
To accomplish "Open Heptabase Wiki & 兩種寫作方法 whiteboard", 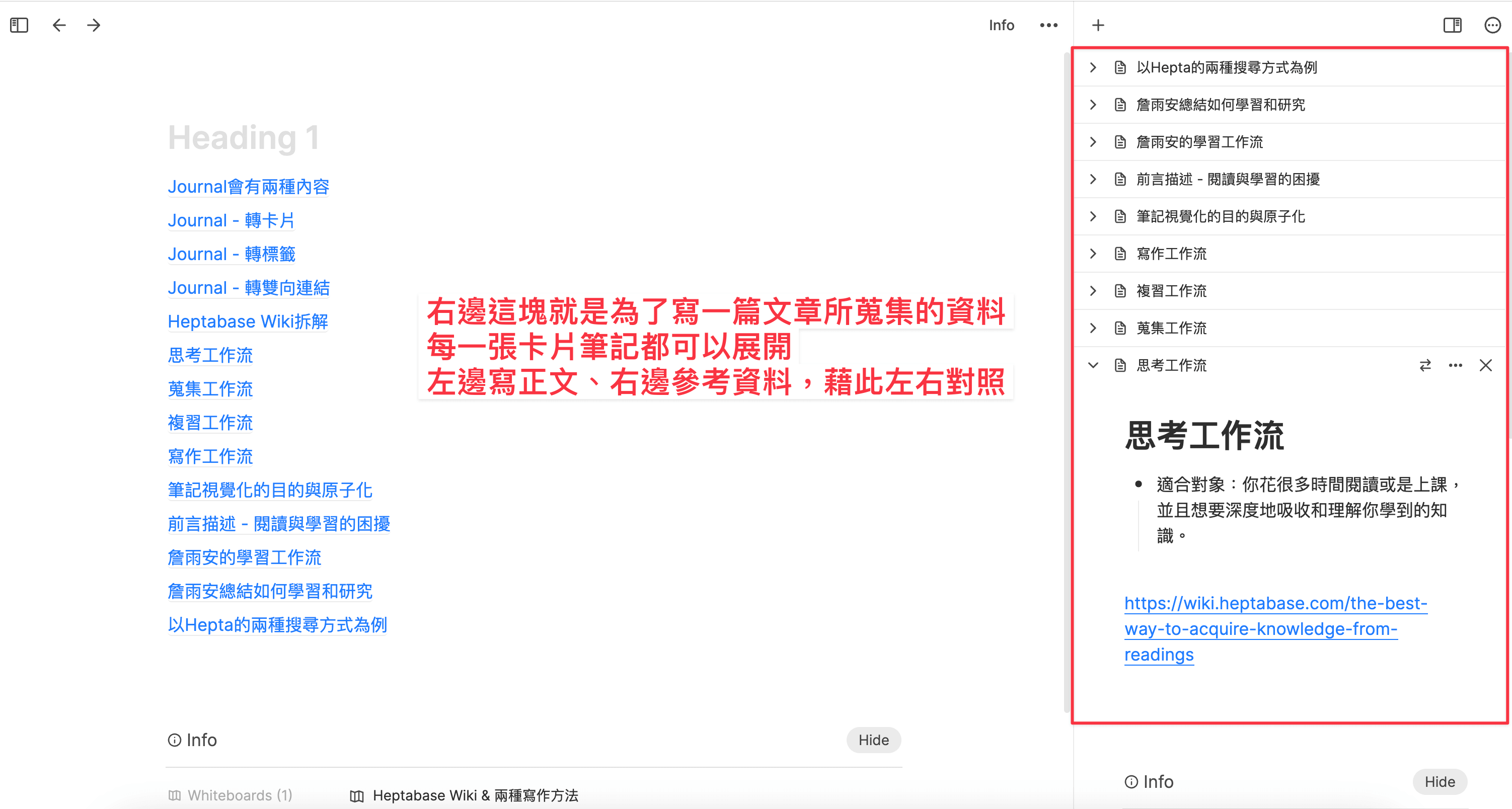I will pyautogui.click(x=475, y=795).
